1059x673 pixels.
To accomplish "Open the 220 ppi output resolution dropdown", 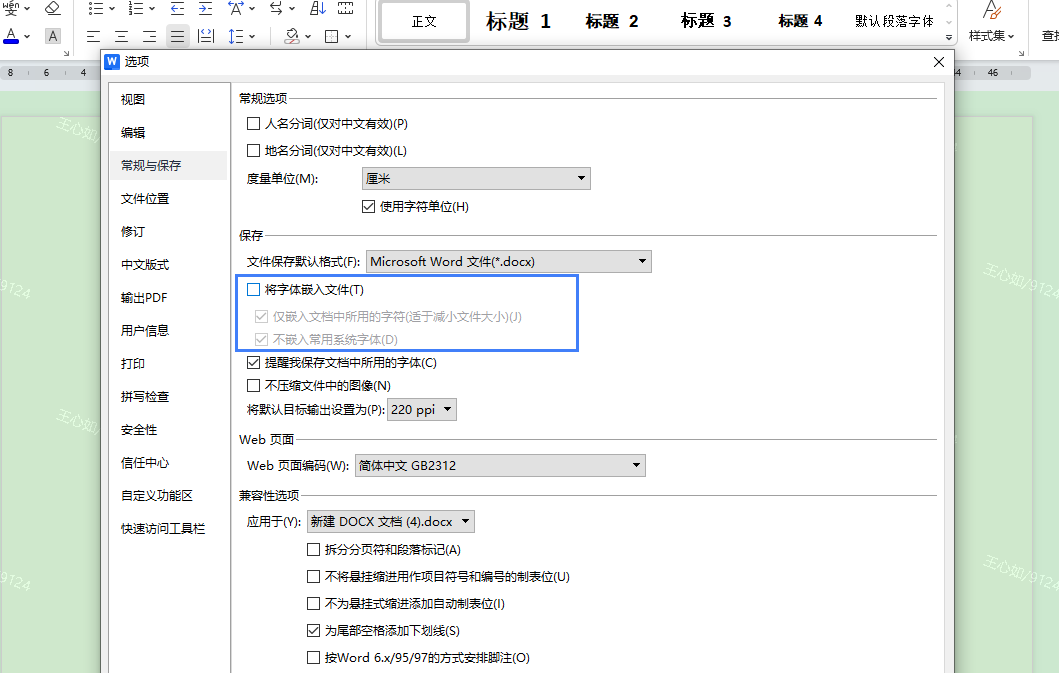I will [422, 409].
